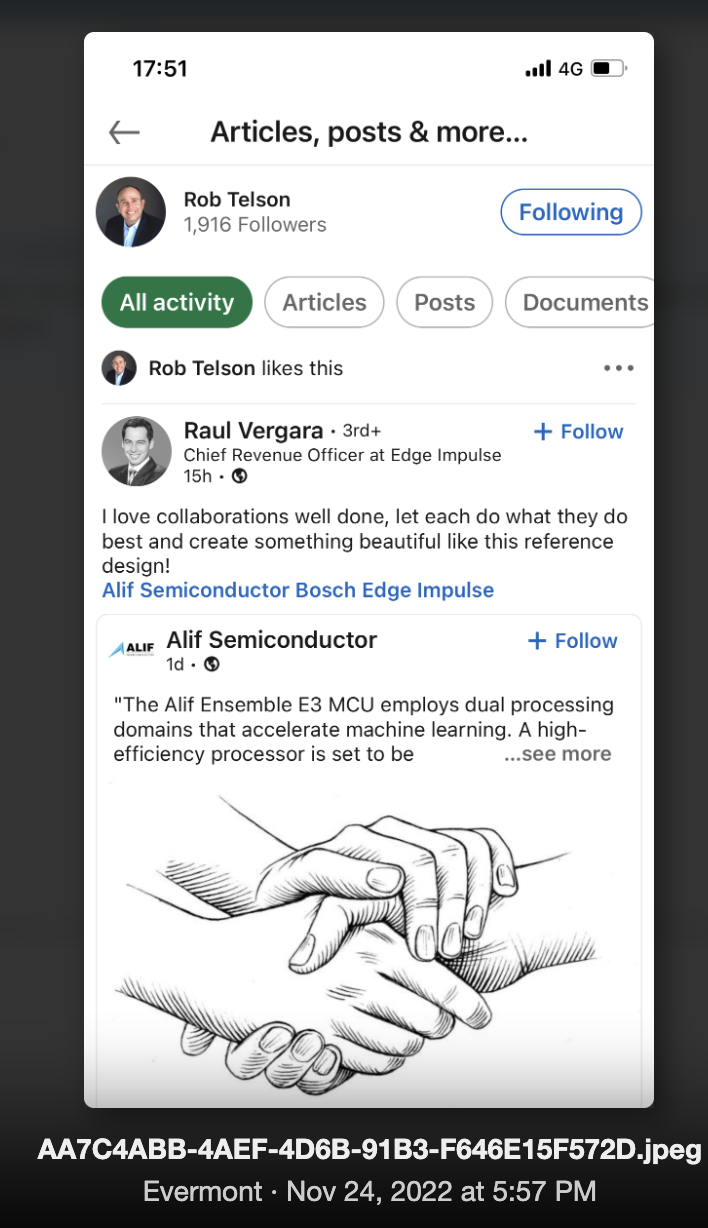708x1228 pixels.
Task: Click the Alif Semiconductor page name
Action: click(x=272, y=640)
